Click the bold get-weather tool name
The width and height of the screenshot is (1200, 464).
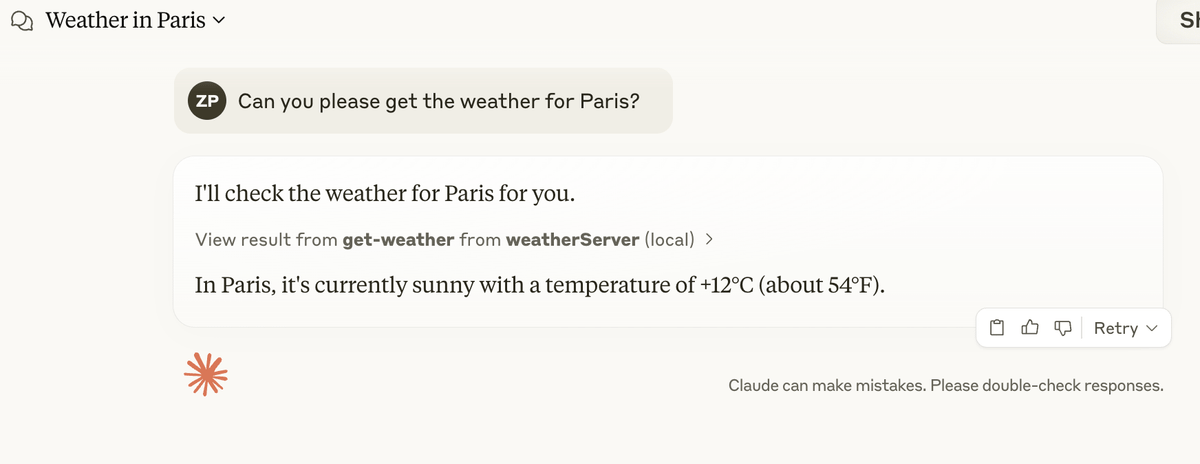point(399,240)
